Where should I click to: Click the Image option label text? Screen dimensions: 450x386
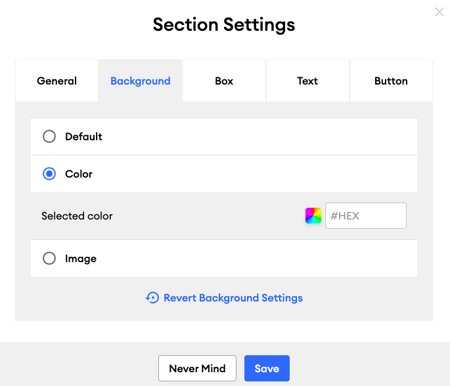pyautogui.click(x=81, y=259)
